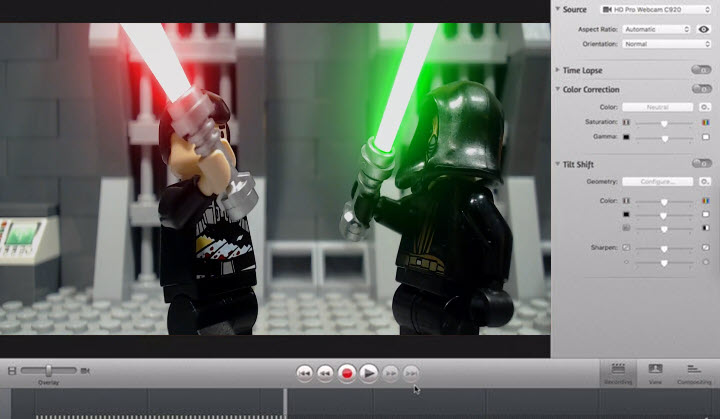The height and width of the screenshot is (419, 720).
Task: Click the Neutral color button
Action: [x=658, y=107]
